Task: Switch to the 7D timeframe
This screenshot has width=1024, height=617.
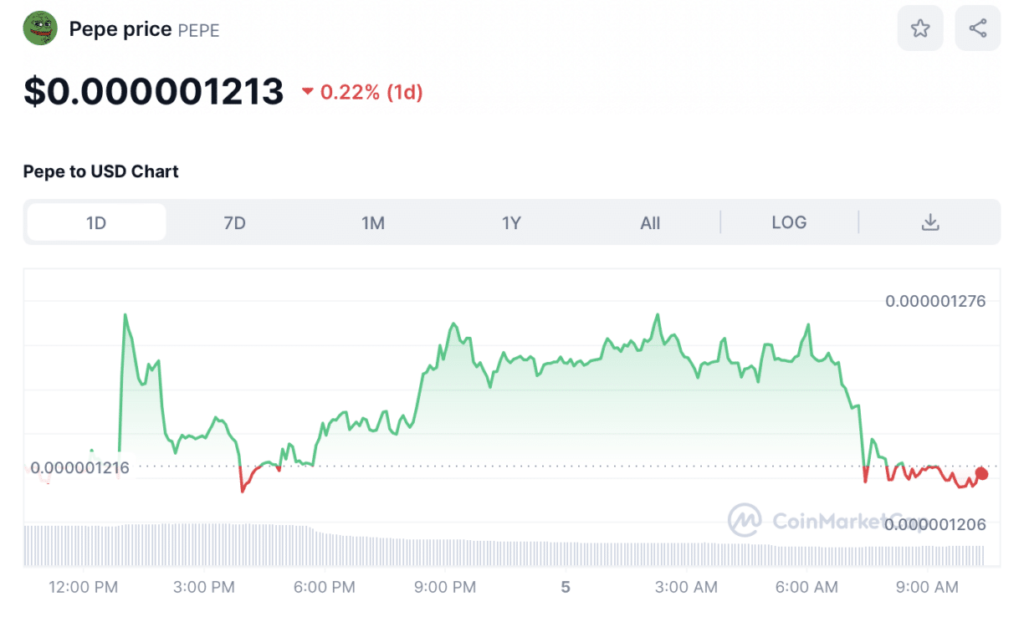Action: point(234,222)
